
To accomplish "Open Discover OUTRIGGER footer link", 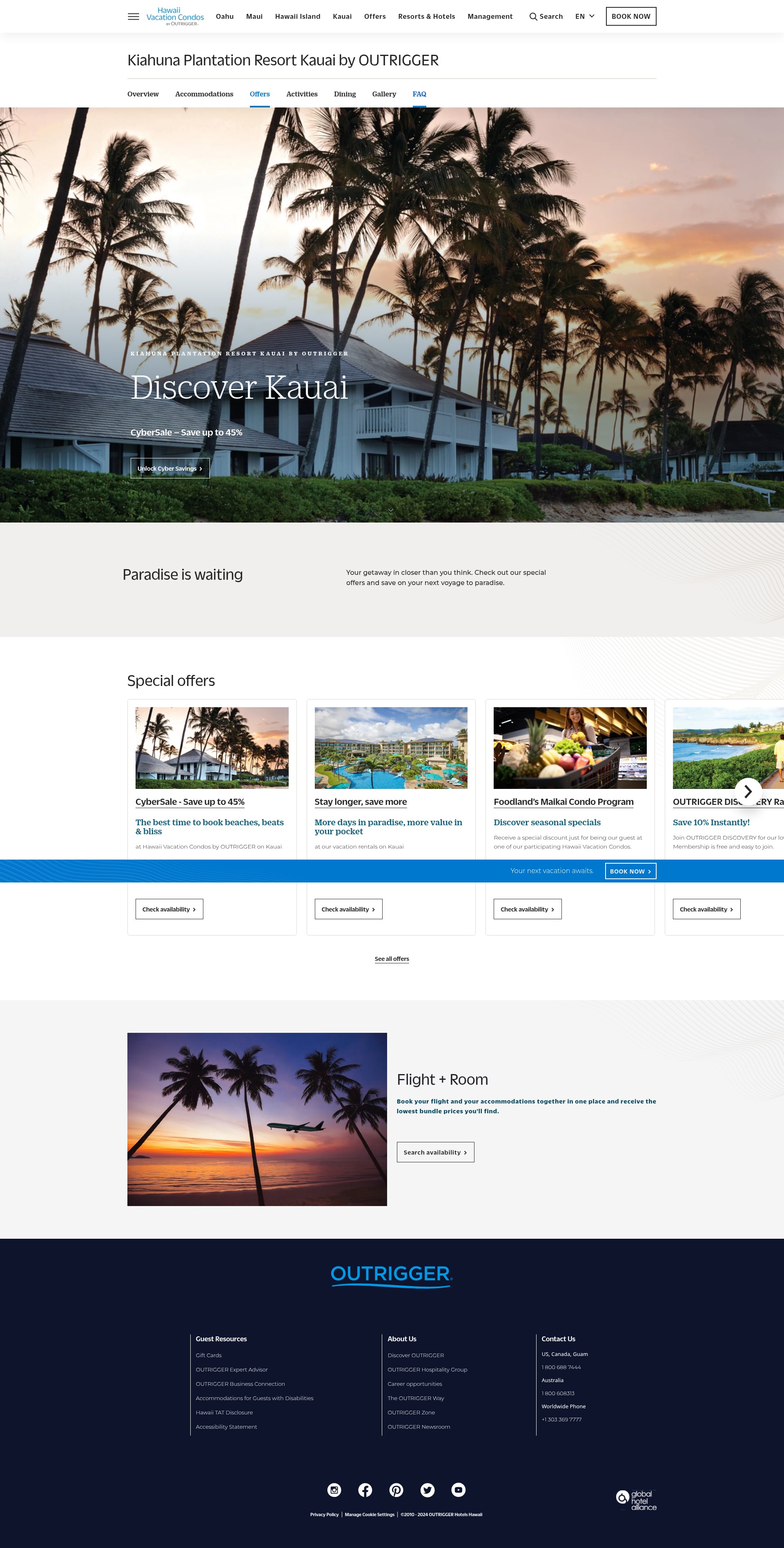I will click(416, 1355).
